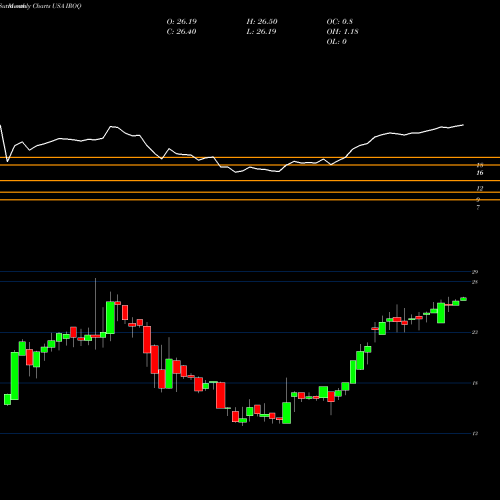Click the 22 price axis label
This screenshot has width=500, height=500.
coord(475,332)
